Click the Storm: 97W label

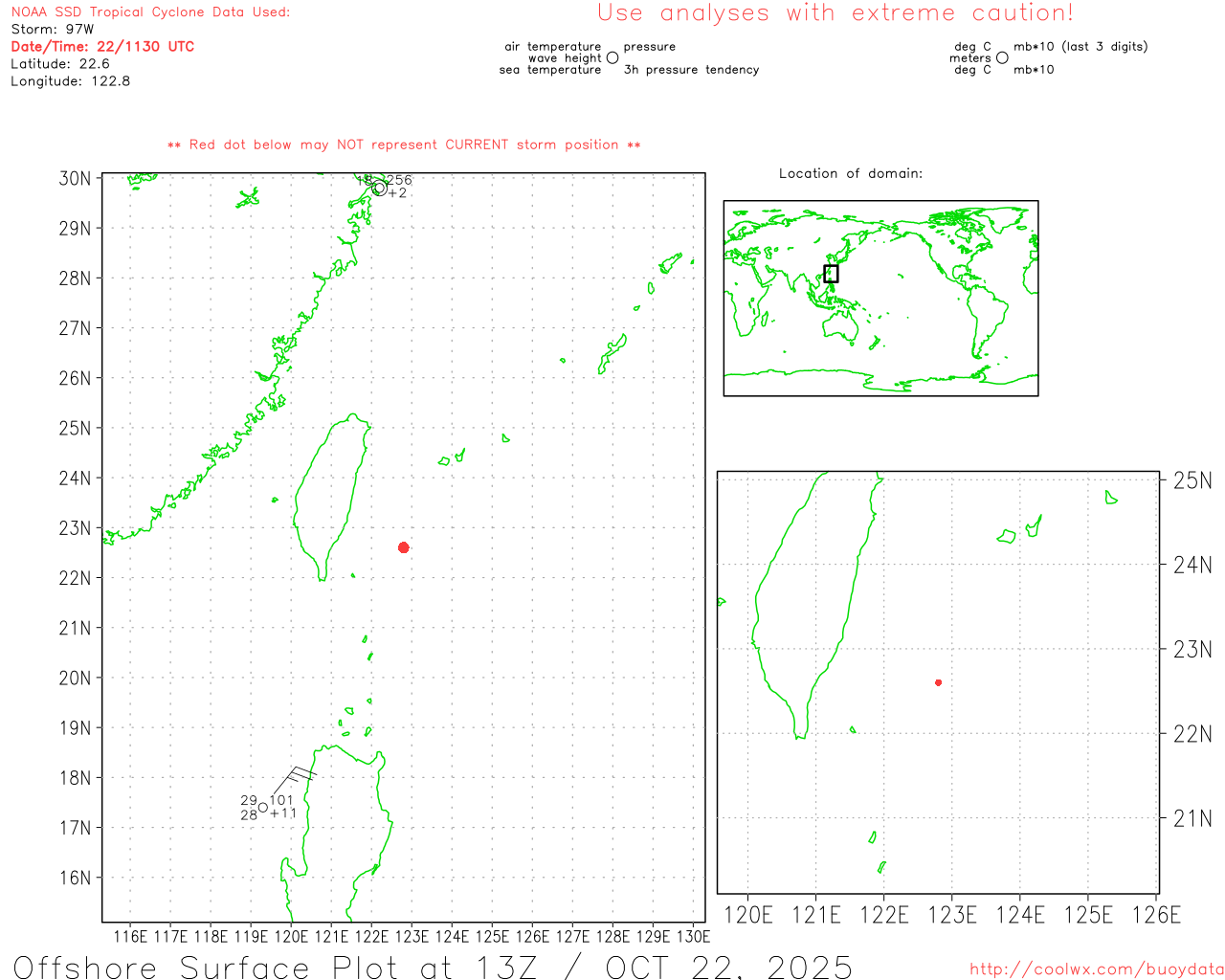[53, 30]
